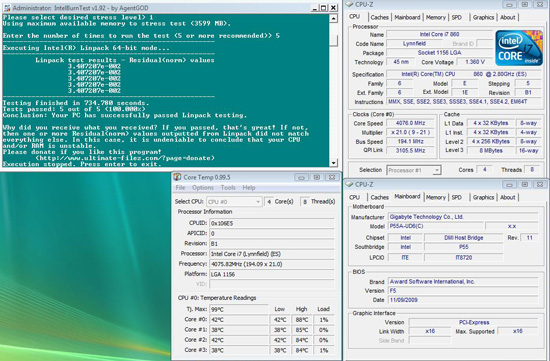Click the Southbridge P55 value

click(463, 247)
